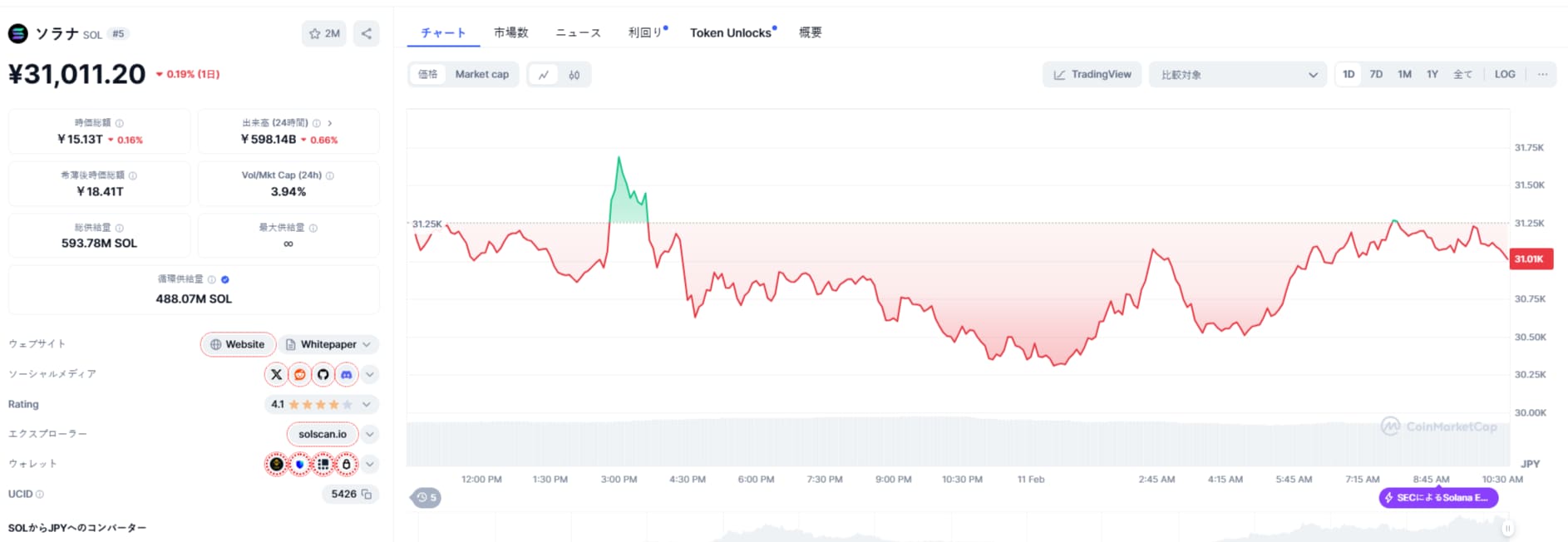Click the padlock wallet icon

point(347,464)
